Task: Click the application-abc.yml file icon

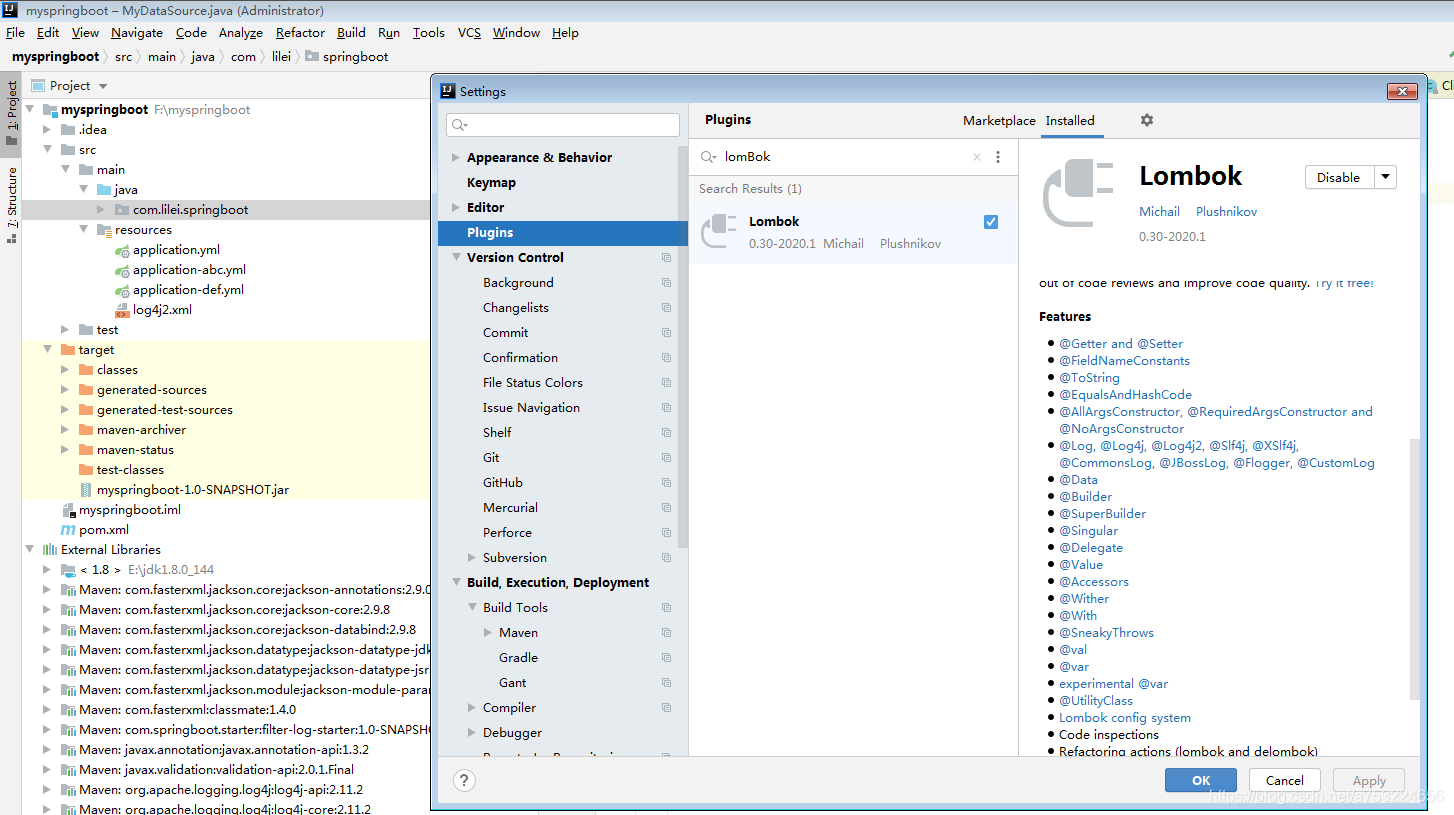Action: [x=122, y=270]
